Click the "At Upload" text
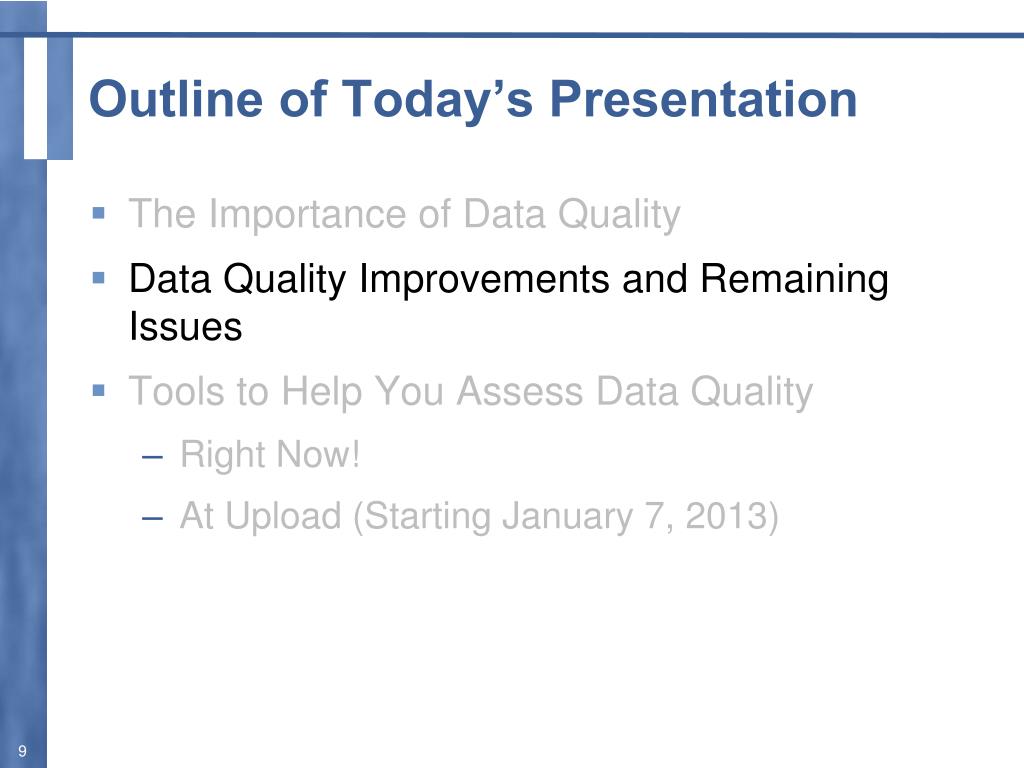 pos(261,516)
